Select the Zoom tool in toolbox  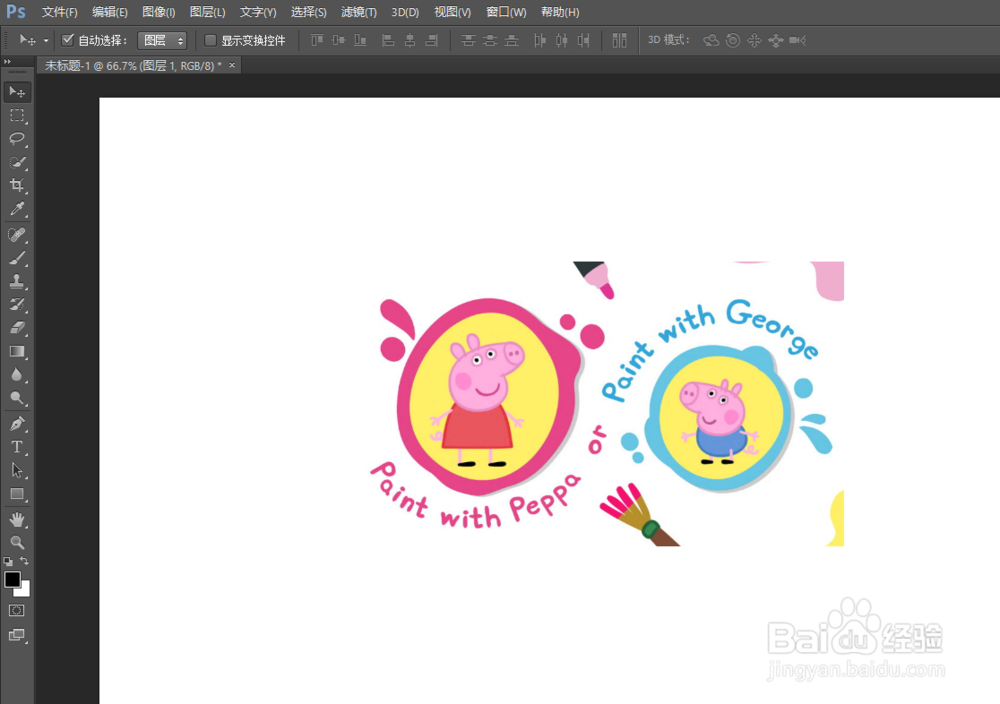click(17, 543)
